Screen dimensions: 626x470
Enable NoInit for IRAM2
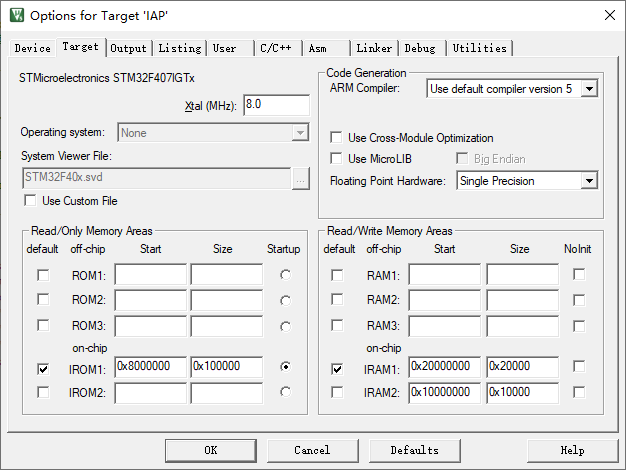click(579, 392)
